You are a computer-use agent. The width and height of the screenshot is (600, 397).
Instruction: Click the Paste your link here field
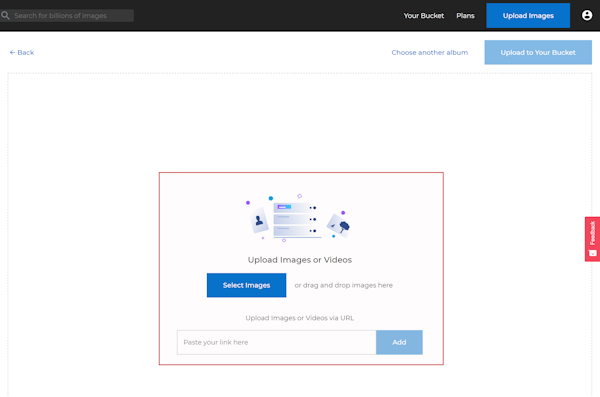pos(277,342)
